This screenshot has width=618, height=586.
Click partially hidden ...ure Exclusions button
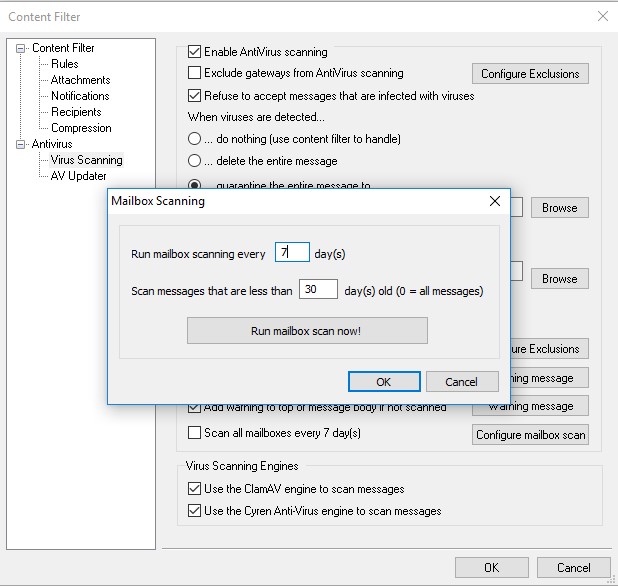click(549, 349)
